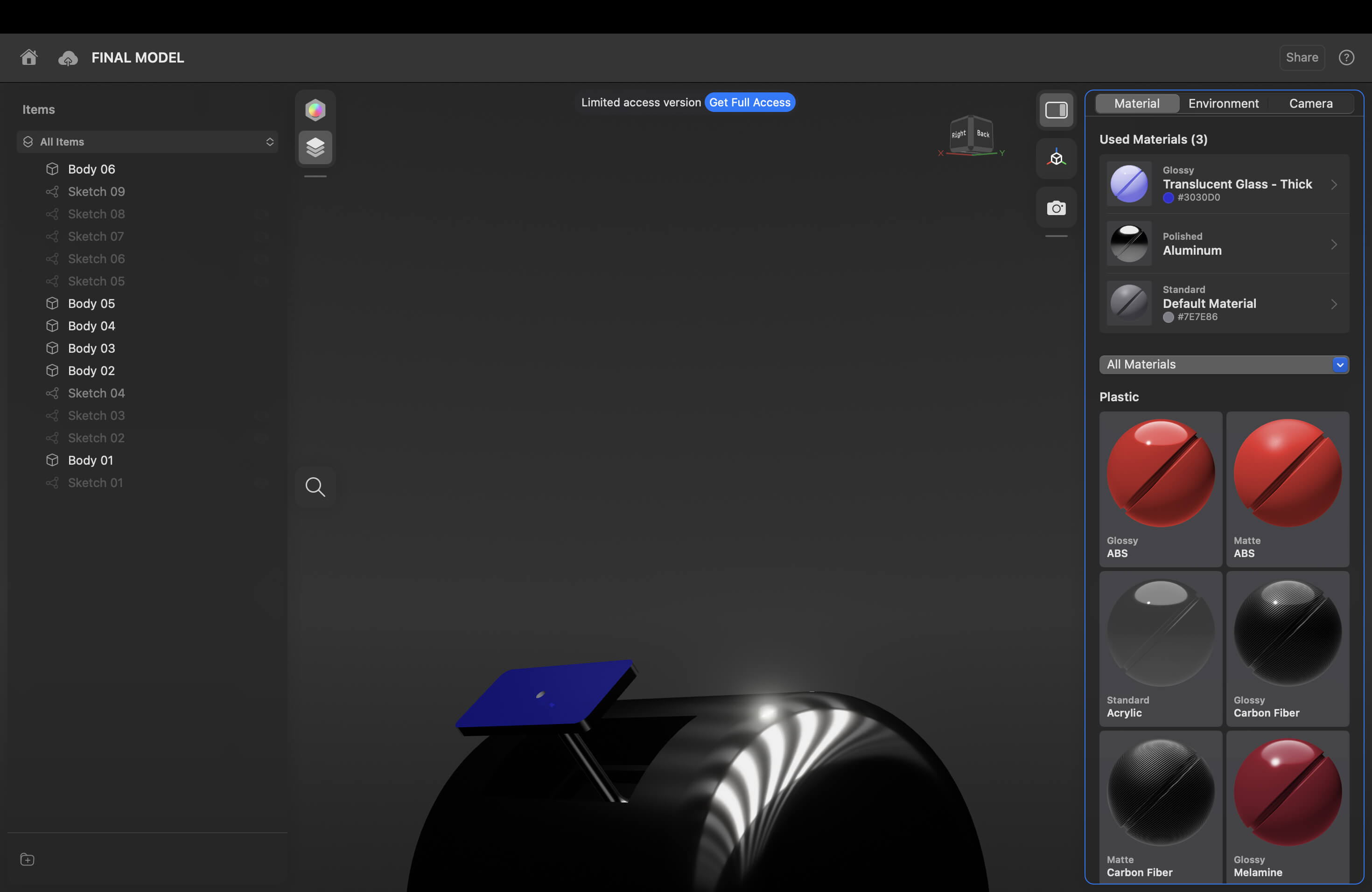Viewport: 1372px width, 892px height.
Task: Switch to the Camera tab
Action: tap(1310, 103)
